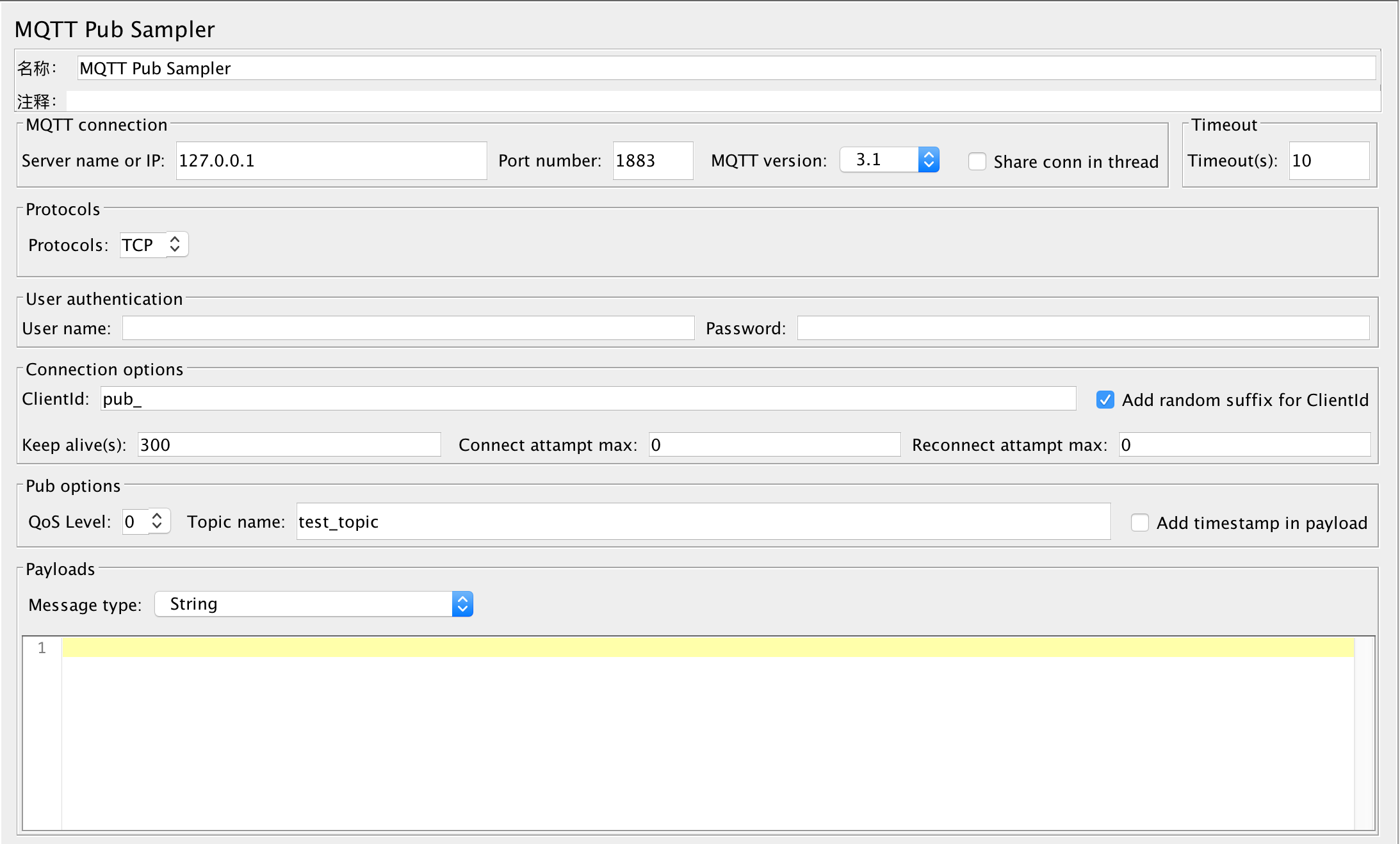Viewport: 1400px width, 844px height.
Task: Click the Server name or IP field
Action: coord(331,161)
